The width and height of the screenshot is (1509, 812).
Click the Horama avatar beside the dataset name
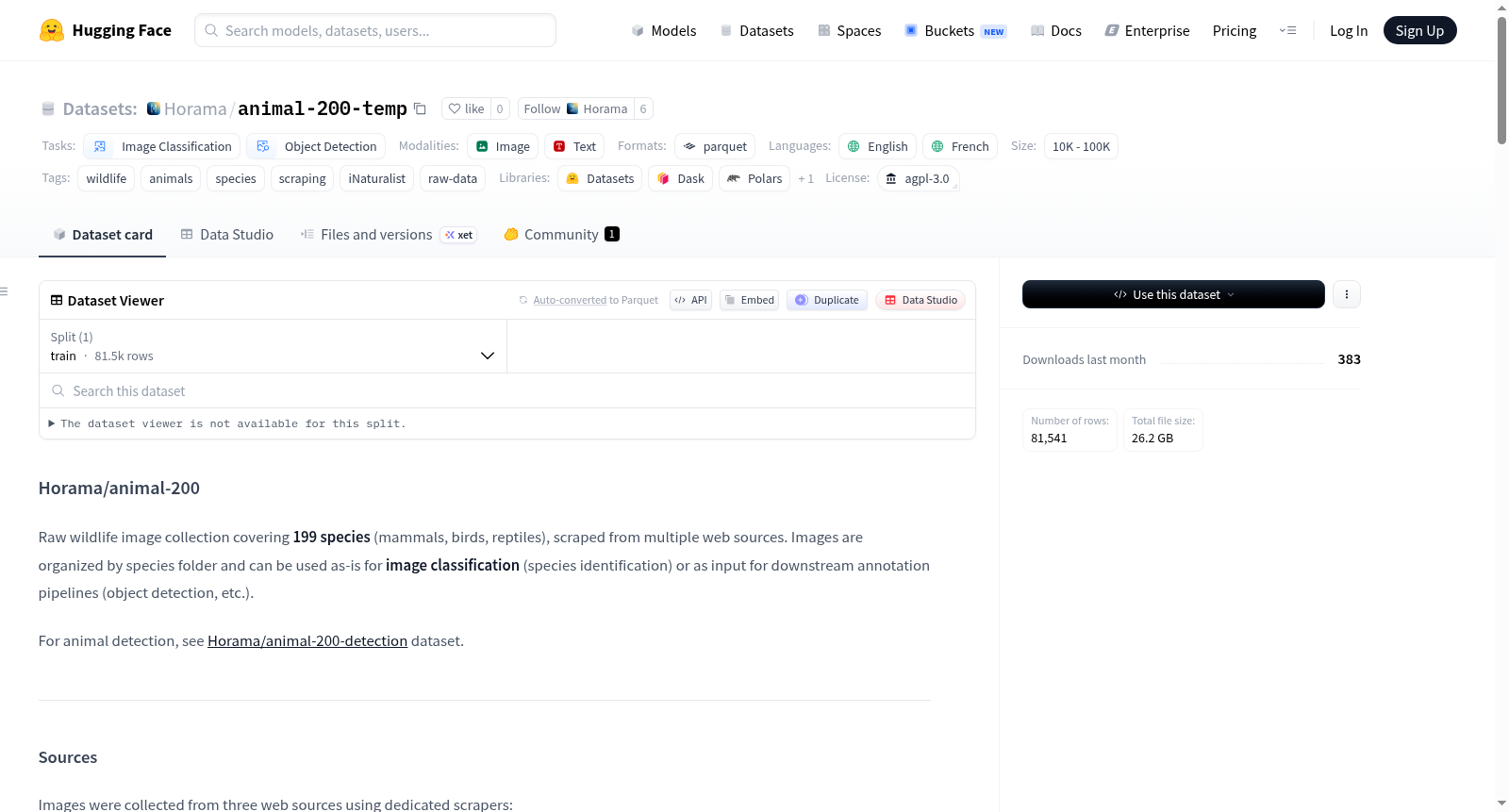(x=154, y=108)
